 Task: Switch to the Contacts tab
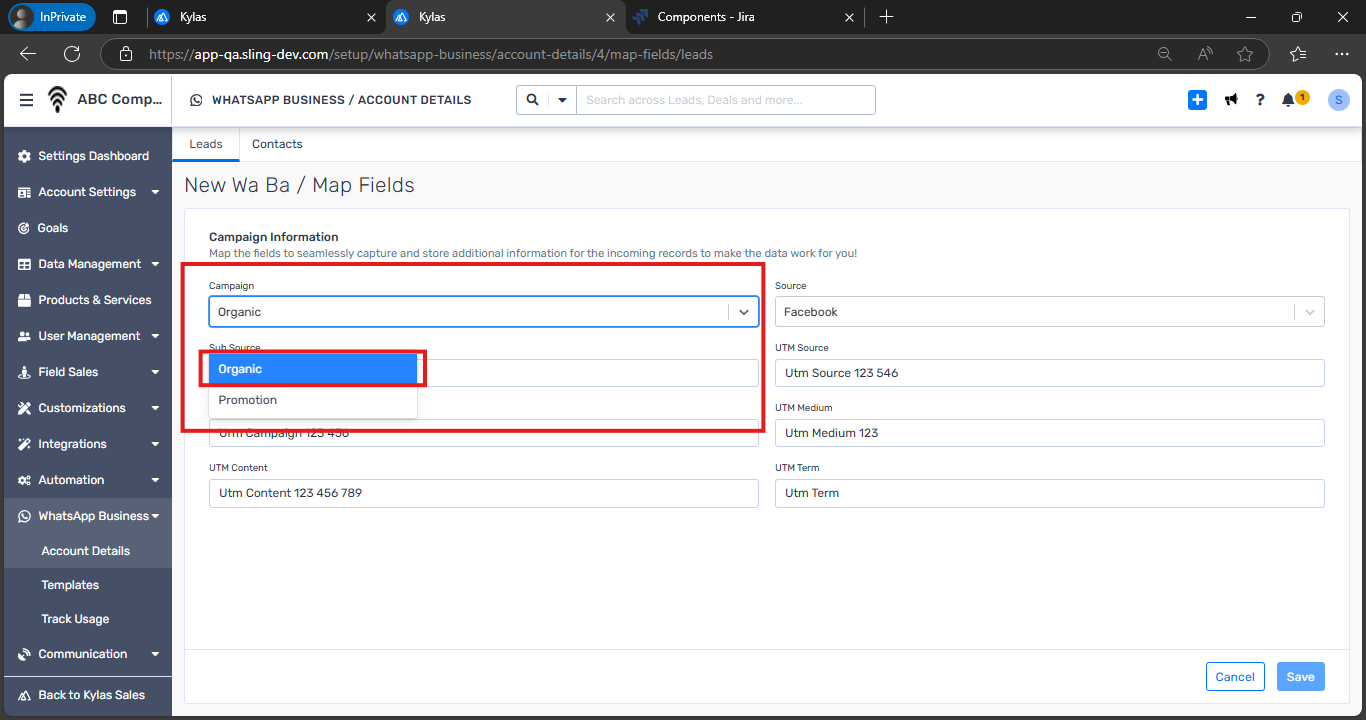point(277,144)
